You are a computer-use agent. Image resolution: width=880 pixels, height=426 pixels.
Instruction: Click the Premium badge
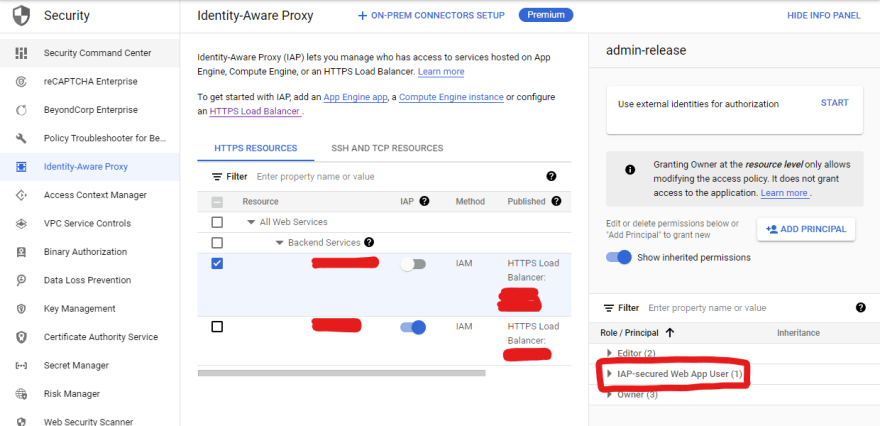[x=546, y=15]
